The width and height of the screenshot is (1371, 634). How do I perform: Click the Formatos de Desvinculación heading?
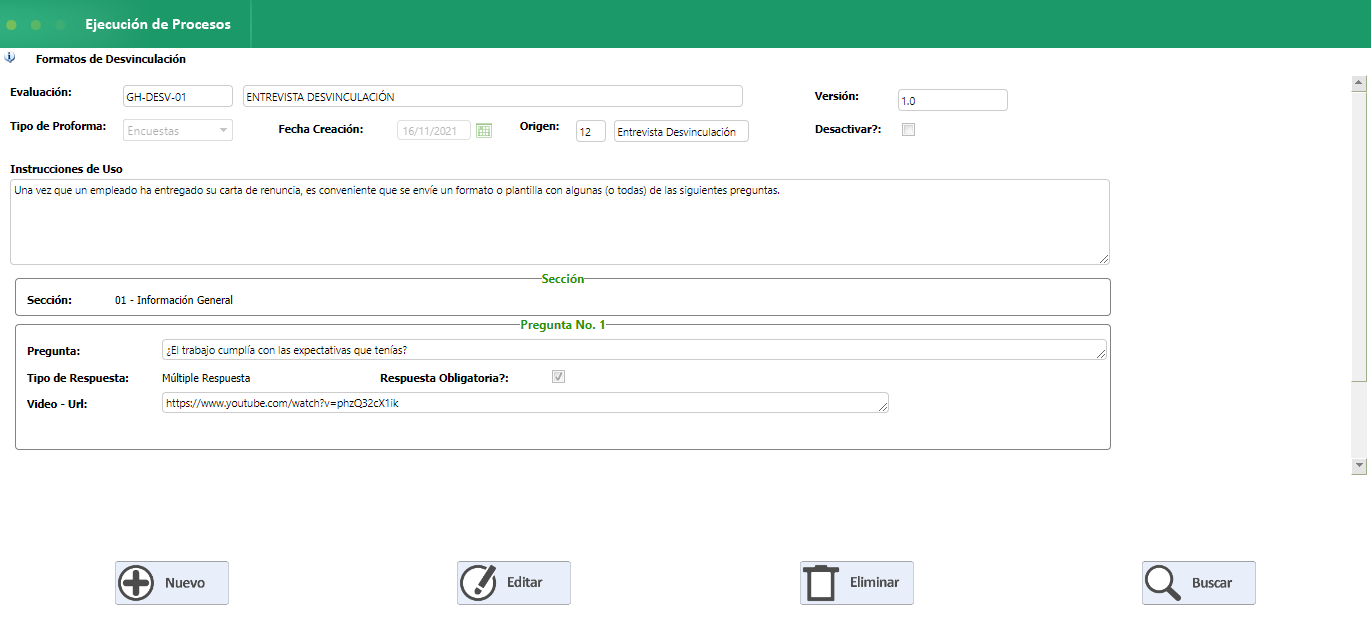coord(111,59)
